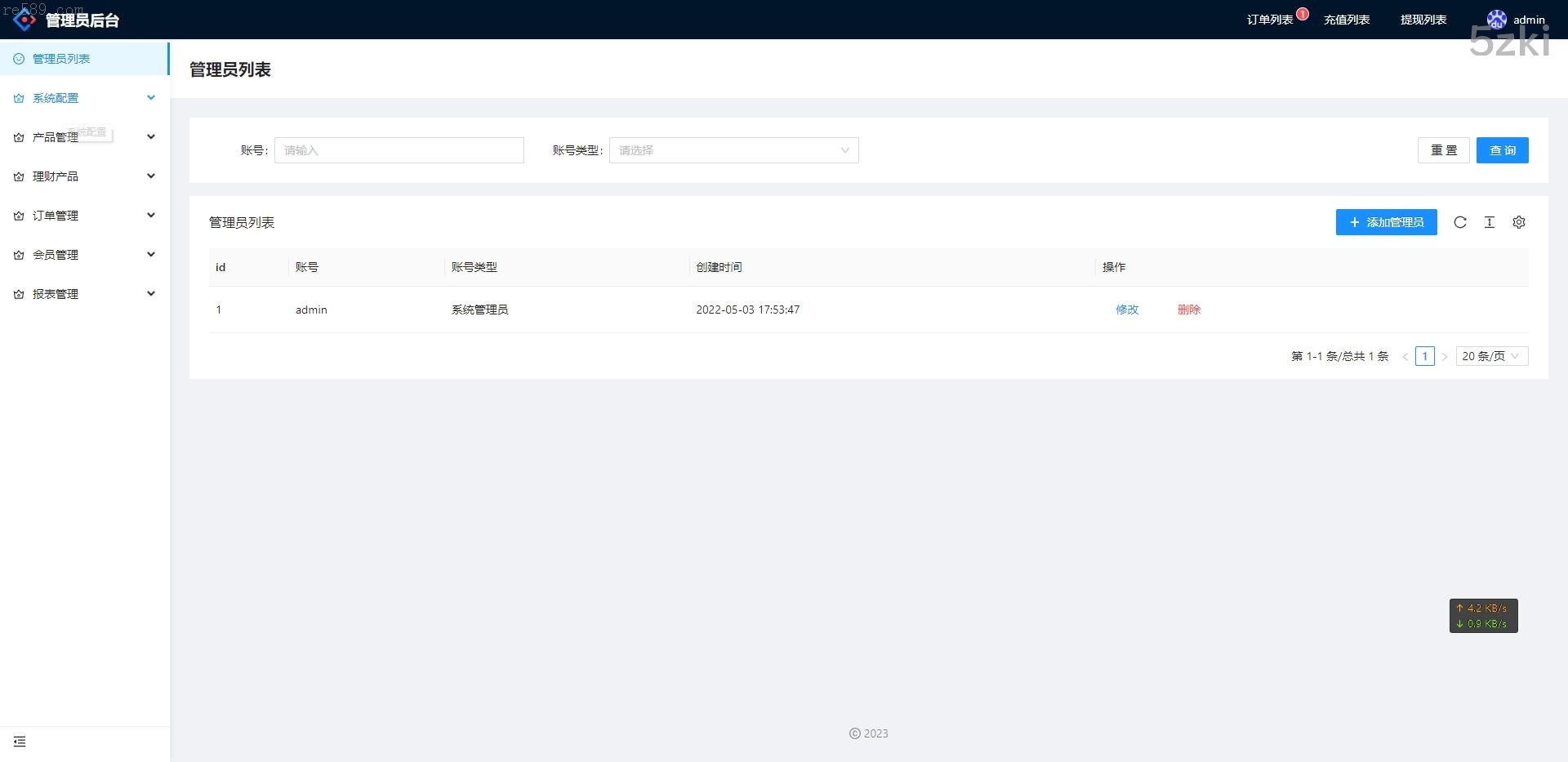This screenshot has width=1568, height=762.
Task: Go to previous page arrow
Action: [x=1405, y=356]
